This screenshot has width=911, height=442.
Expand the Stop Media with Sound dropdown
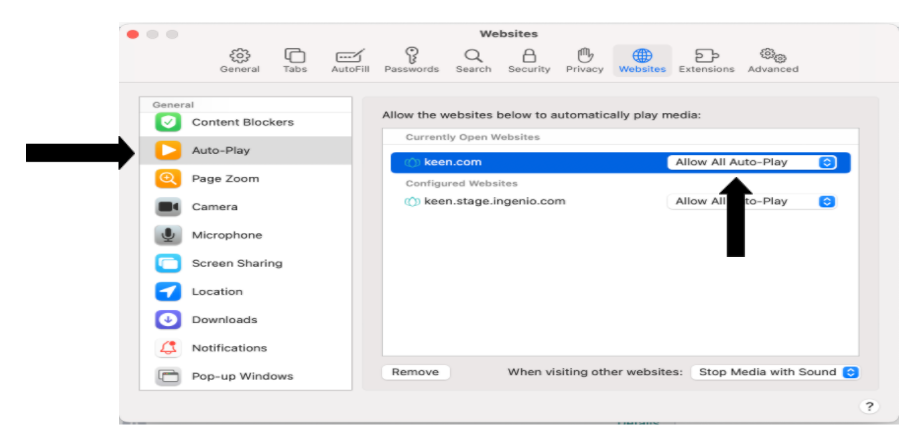(774, 372)
